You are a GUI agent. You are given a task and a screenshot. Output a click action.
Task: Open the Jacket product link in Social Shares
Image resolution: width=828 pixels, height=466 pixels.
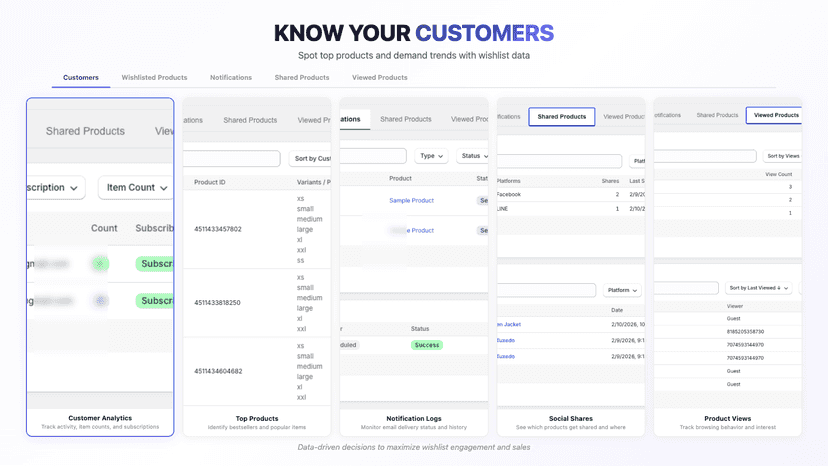tap(509, 324)
